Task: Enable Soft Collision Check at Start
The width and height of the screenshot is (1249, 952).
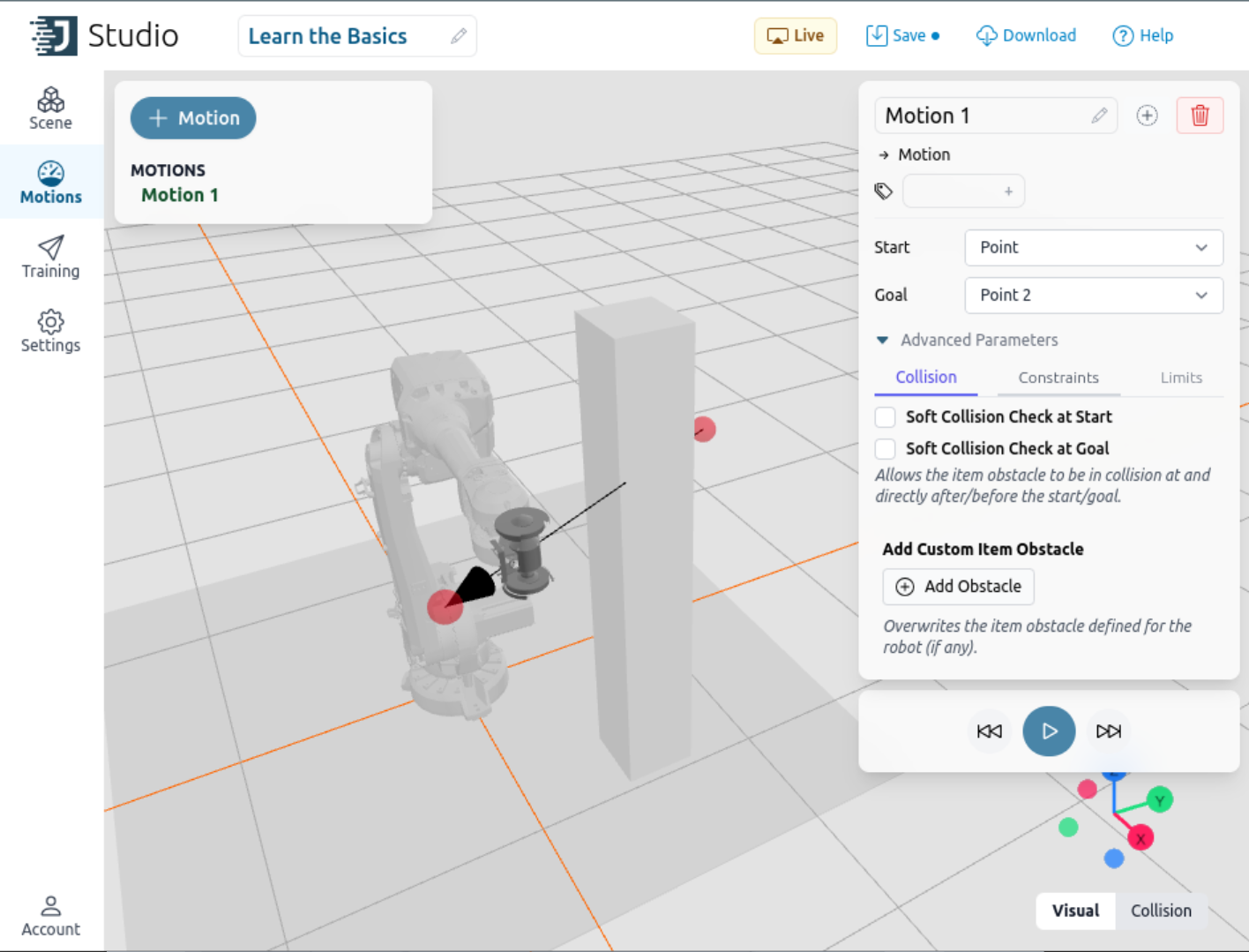Action: click(x=886, y=416)
